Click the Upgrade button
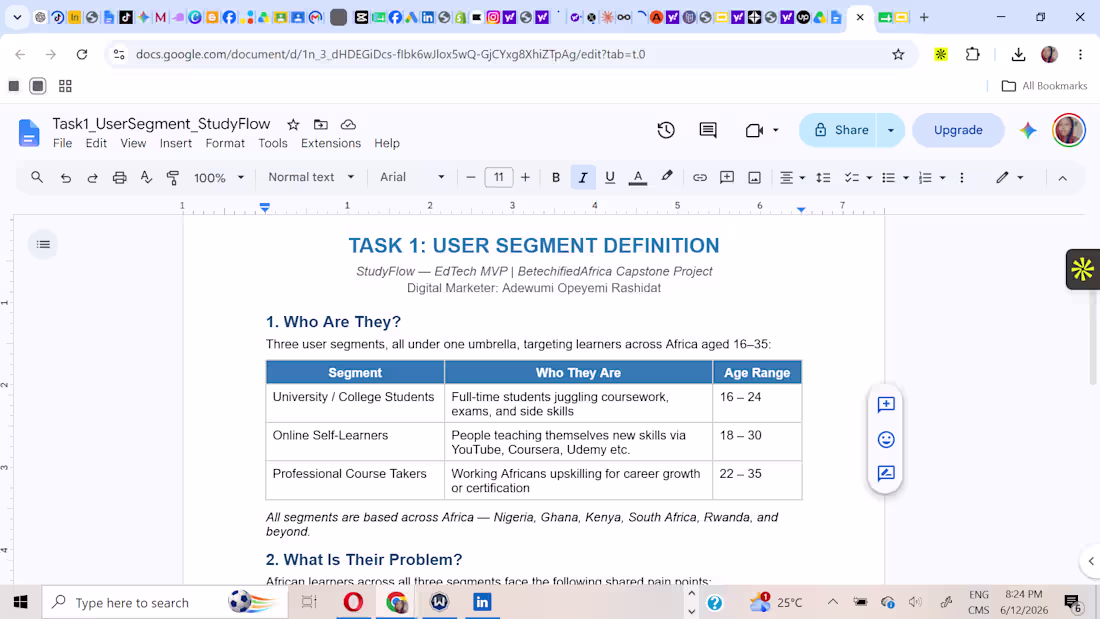Image resolution: width=1100 pixels, height=619 pixels. tap(958, 130)
